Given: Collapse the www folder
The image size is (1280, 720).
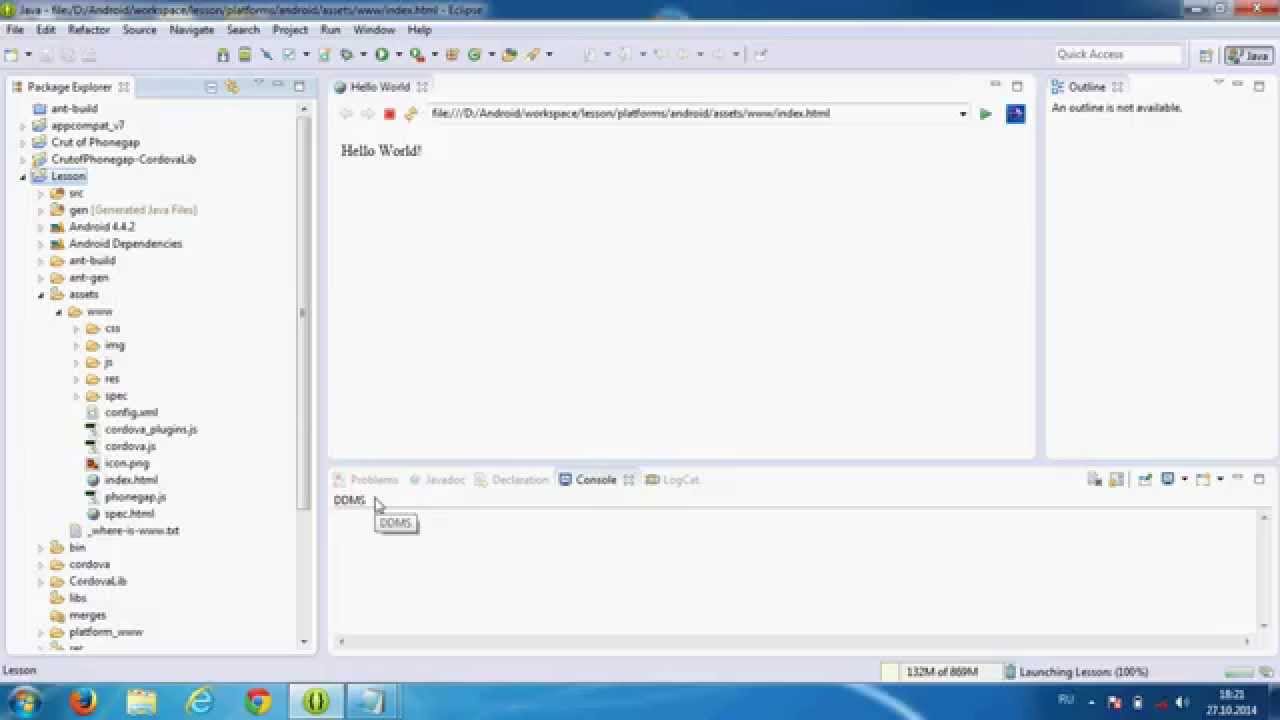Looking at the screenshot, I should click(59, 312).
